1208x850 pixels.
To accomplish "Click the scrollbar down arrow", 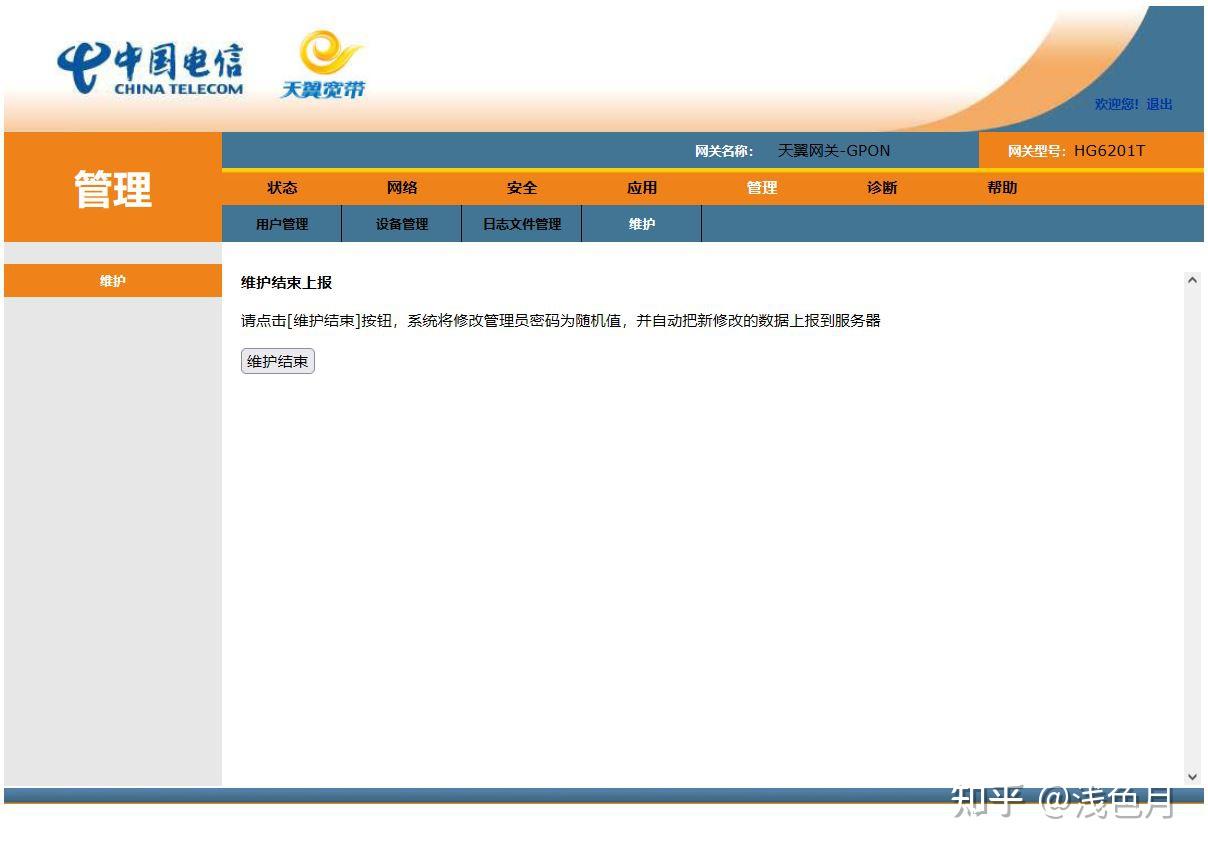I will click(1192, 776).
